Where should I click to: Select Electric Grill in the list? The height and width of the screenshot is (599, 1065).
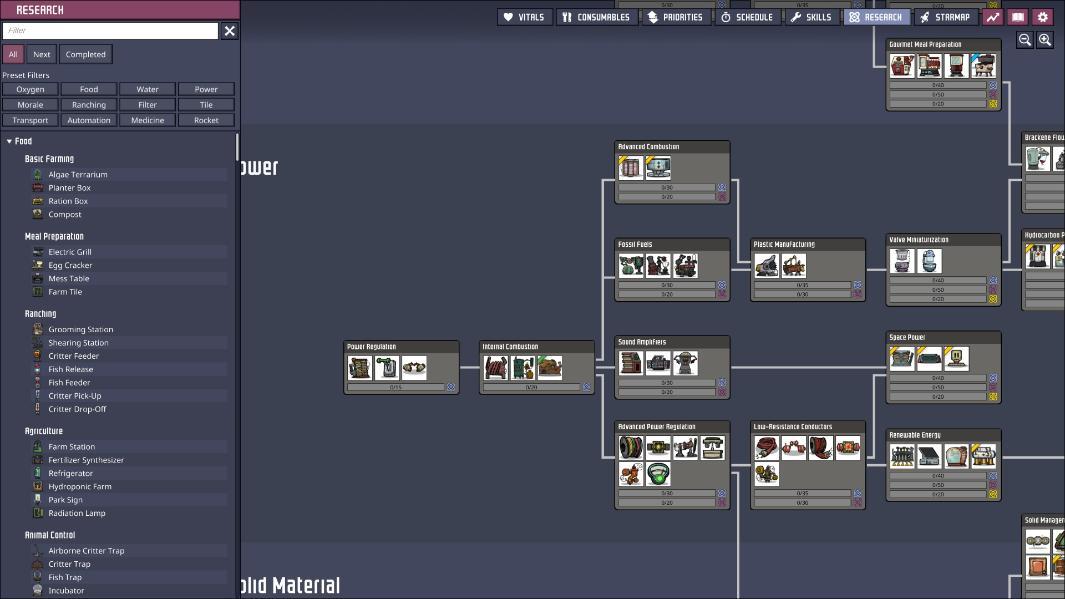[129, 252]
